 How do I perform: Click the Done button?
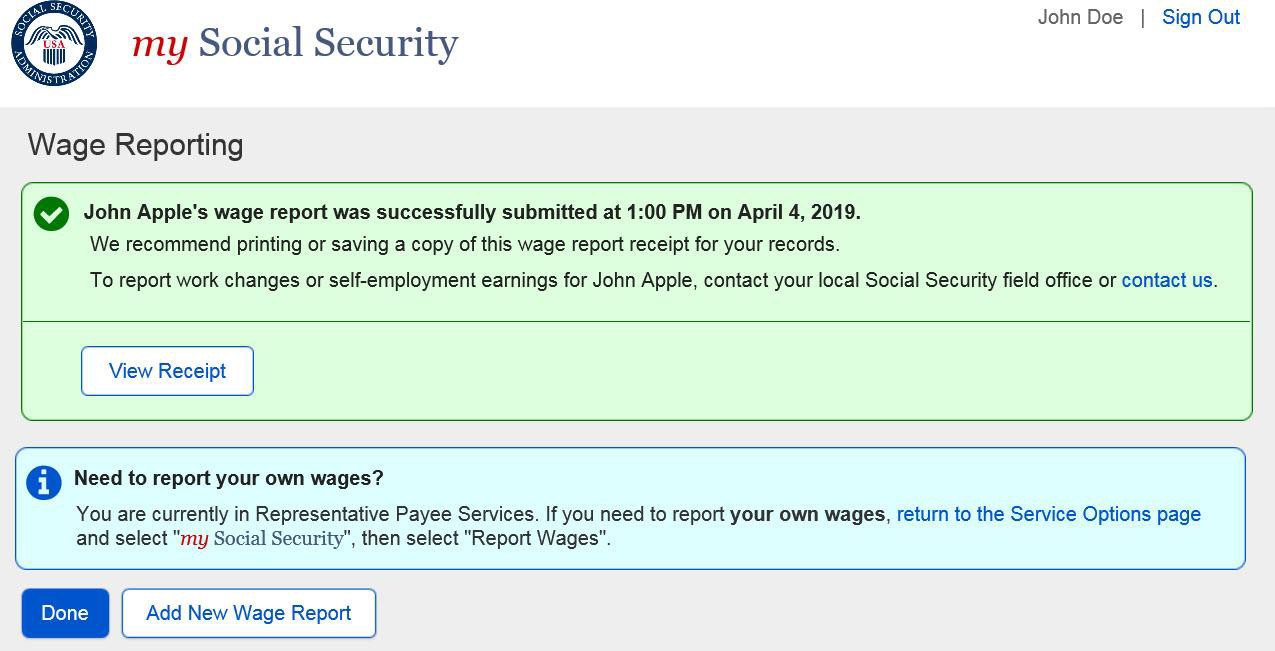pyautogui.click(x=65, y=613)
